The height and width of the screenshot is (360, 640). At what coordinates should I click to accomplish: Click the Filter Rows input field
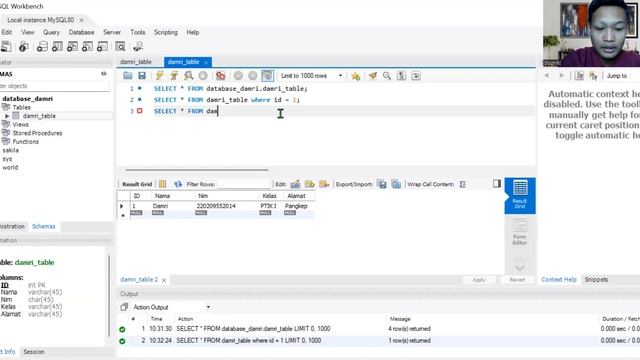pos(244,184)
